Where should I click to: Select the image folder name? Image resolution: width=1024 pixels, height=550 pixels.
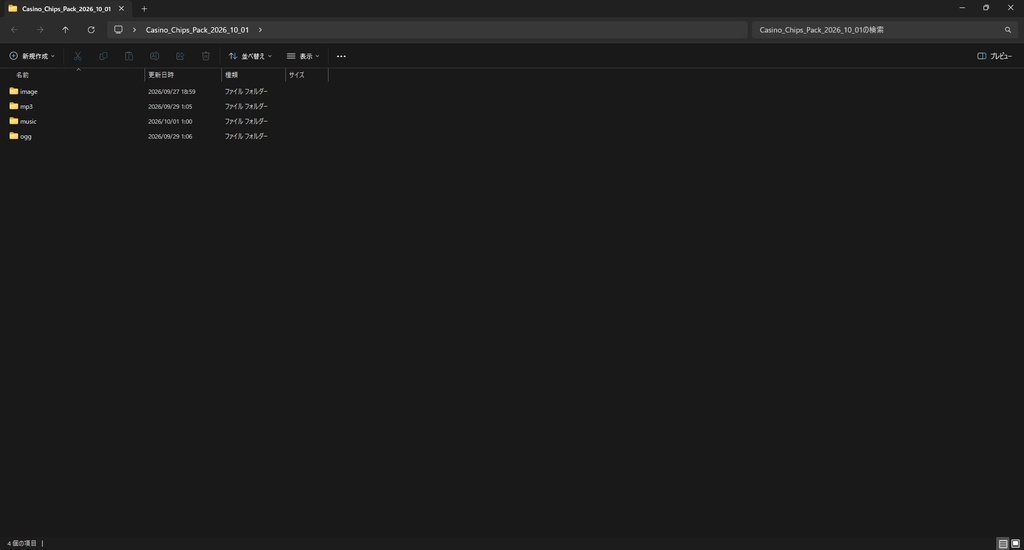tap(29, 91)
